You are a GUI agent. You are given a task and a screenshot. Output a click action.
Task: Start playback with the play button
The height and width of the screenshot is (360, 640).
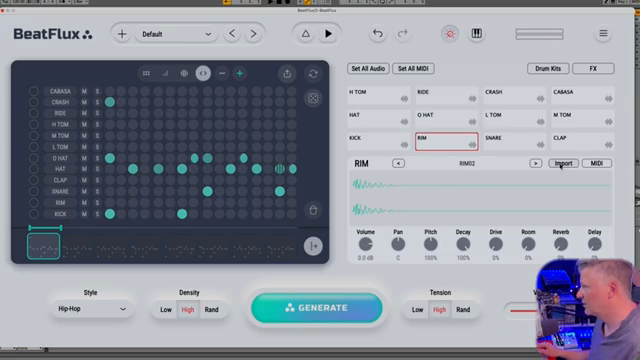tap(328, 34)
